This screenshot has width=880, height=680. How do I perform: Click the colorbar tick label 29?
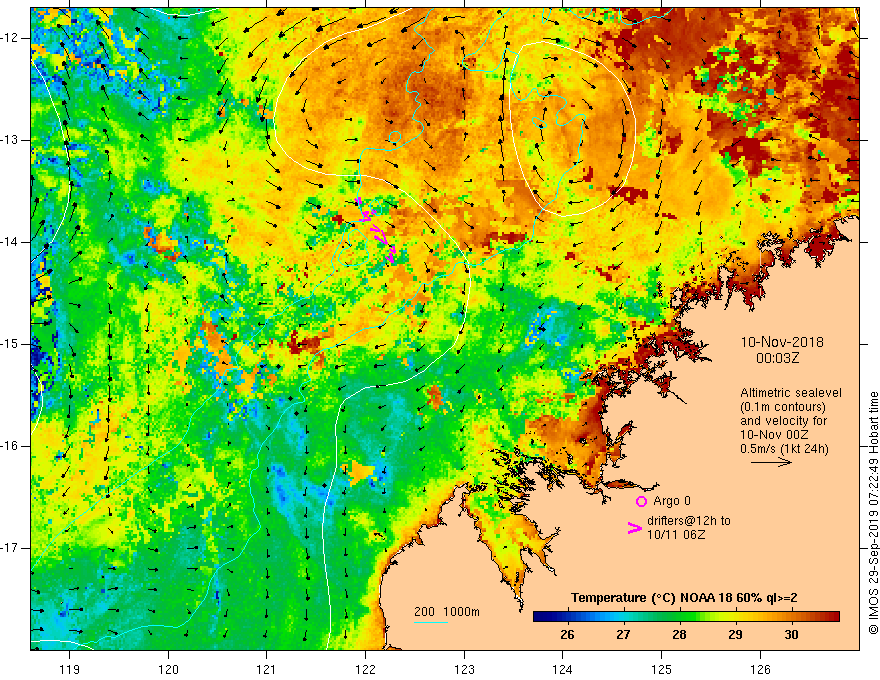[x=735, y=635]
